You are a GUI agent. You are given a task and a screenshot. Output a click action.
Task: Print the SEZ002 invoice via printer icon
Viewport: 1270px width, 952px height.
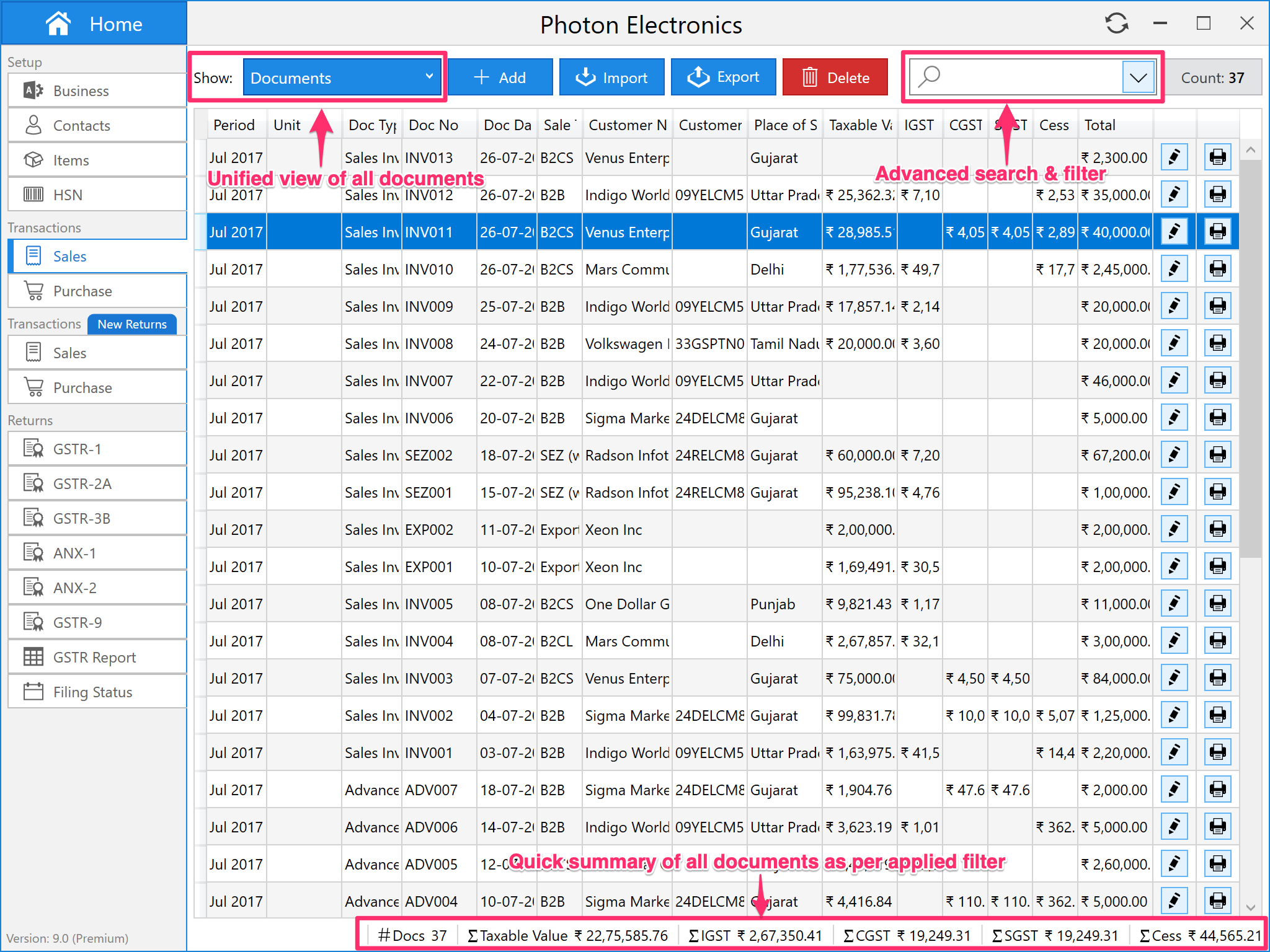click(1217, 455)
